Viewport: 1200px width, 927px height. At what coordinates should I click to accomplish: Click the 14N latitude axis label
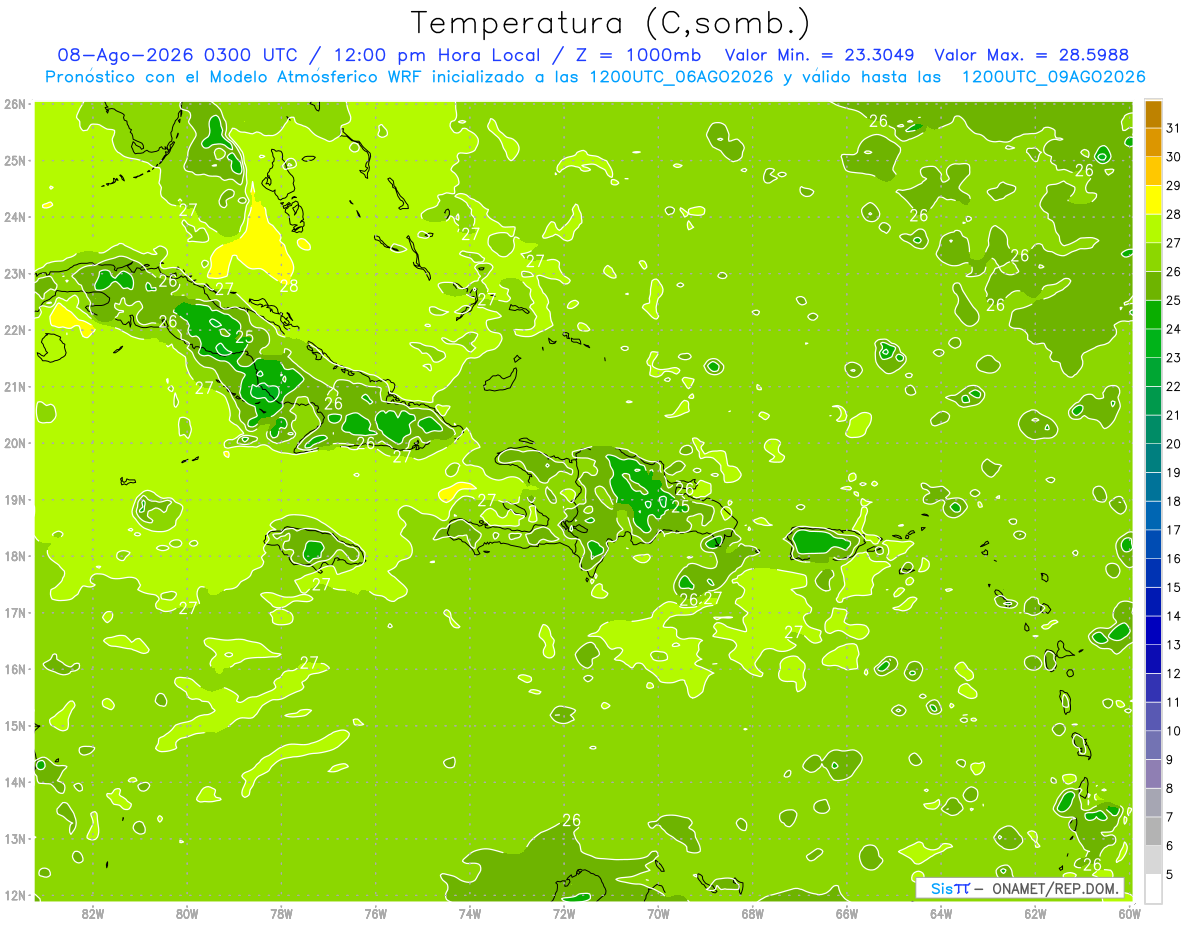pos(14,782)
